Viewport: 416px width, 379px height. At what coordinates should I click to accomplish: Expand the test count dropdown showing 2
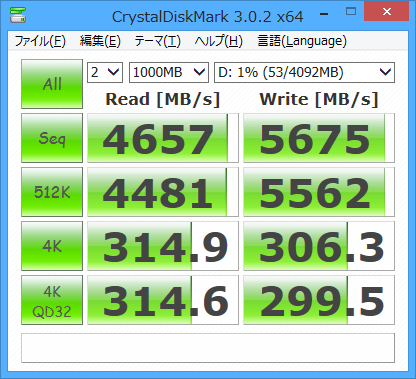pos(105,72)
